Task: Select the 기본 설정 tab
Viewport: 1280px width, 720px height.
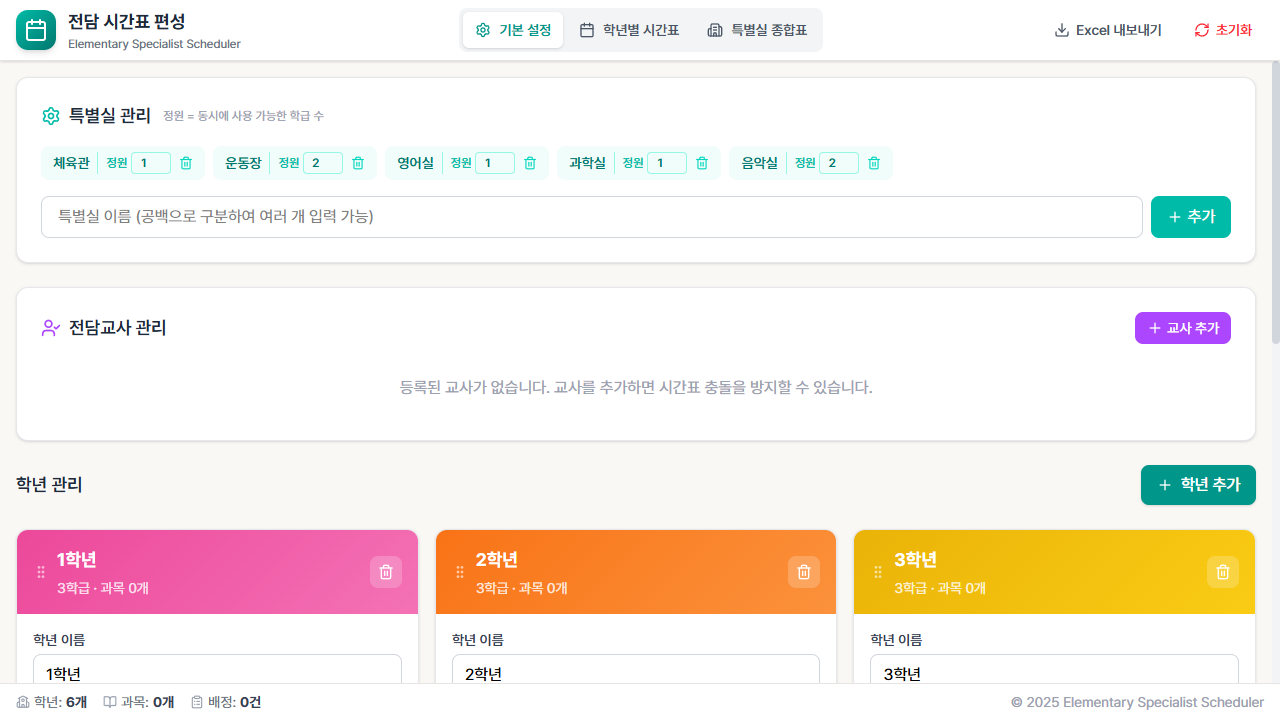Action: click(513, 30)
